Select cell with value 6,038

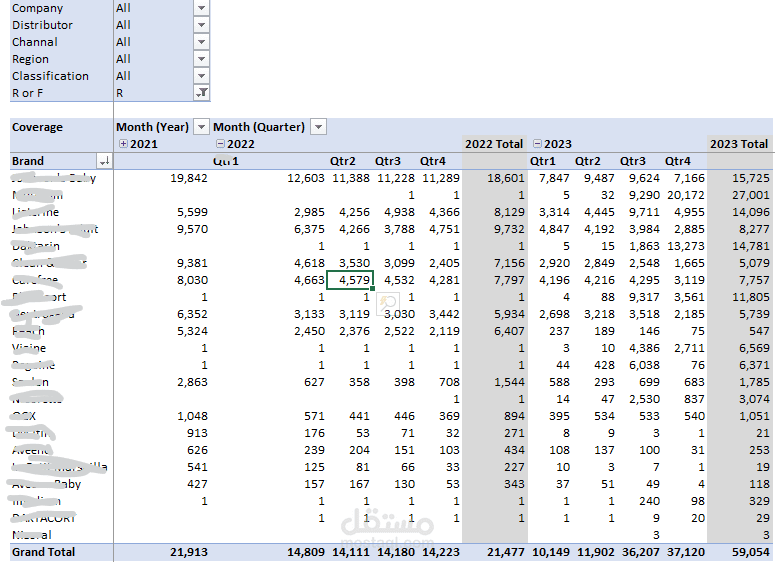click(x=645, y=365)
